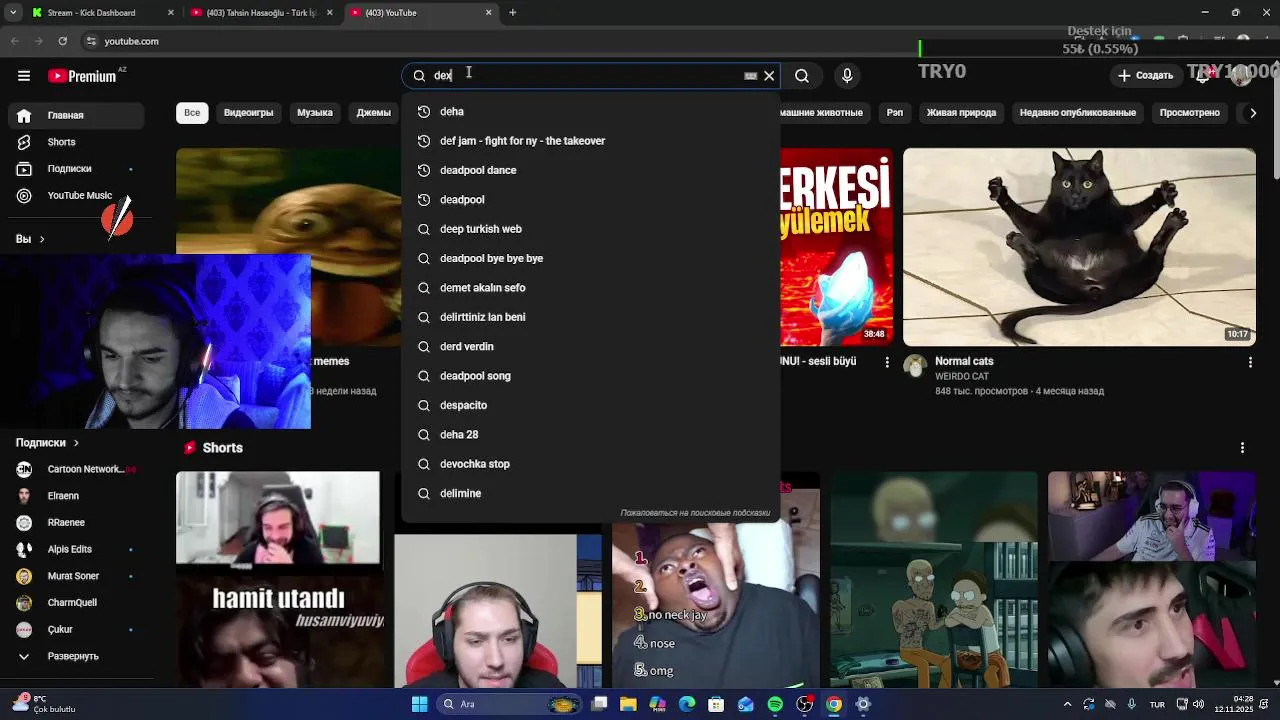Reload the page with refresh icon
This screenshot has width=1280, height=720.
pyautogui.click(x=63, y=41)
